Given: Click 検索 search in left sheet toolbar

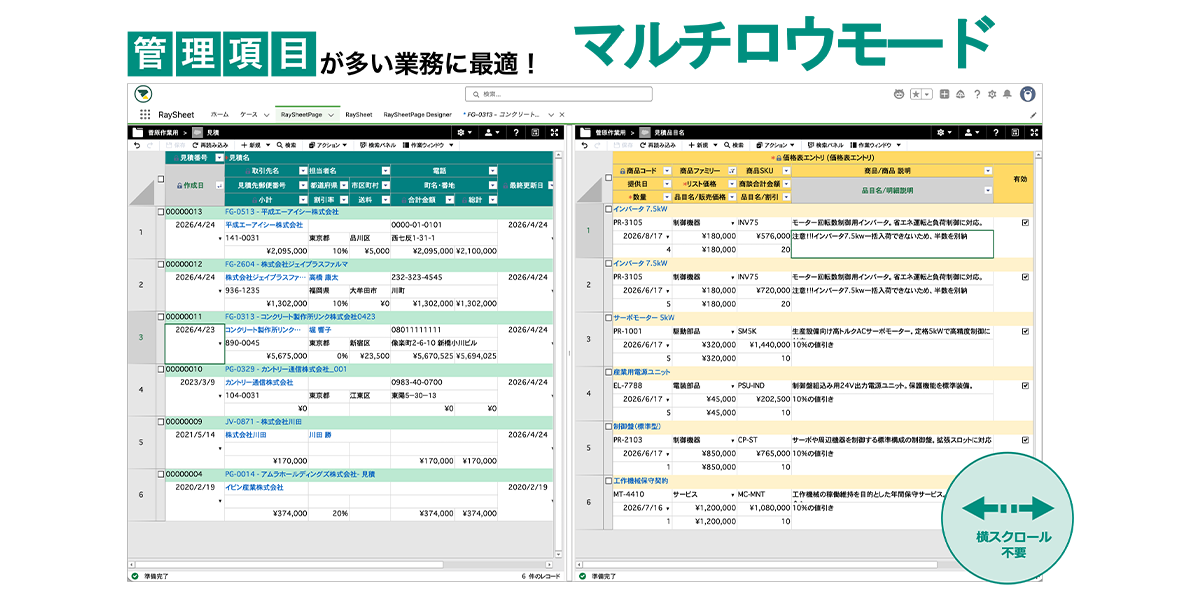Looking at the screenshot, I should coord(285,145).
